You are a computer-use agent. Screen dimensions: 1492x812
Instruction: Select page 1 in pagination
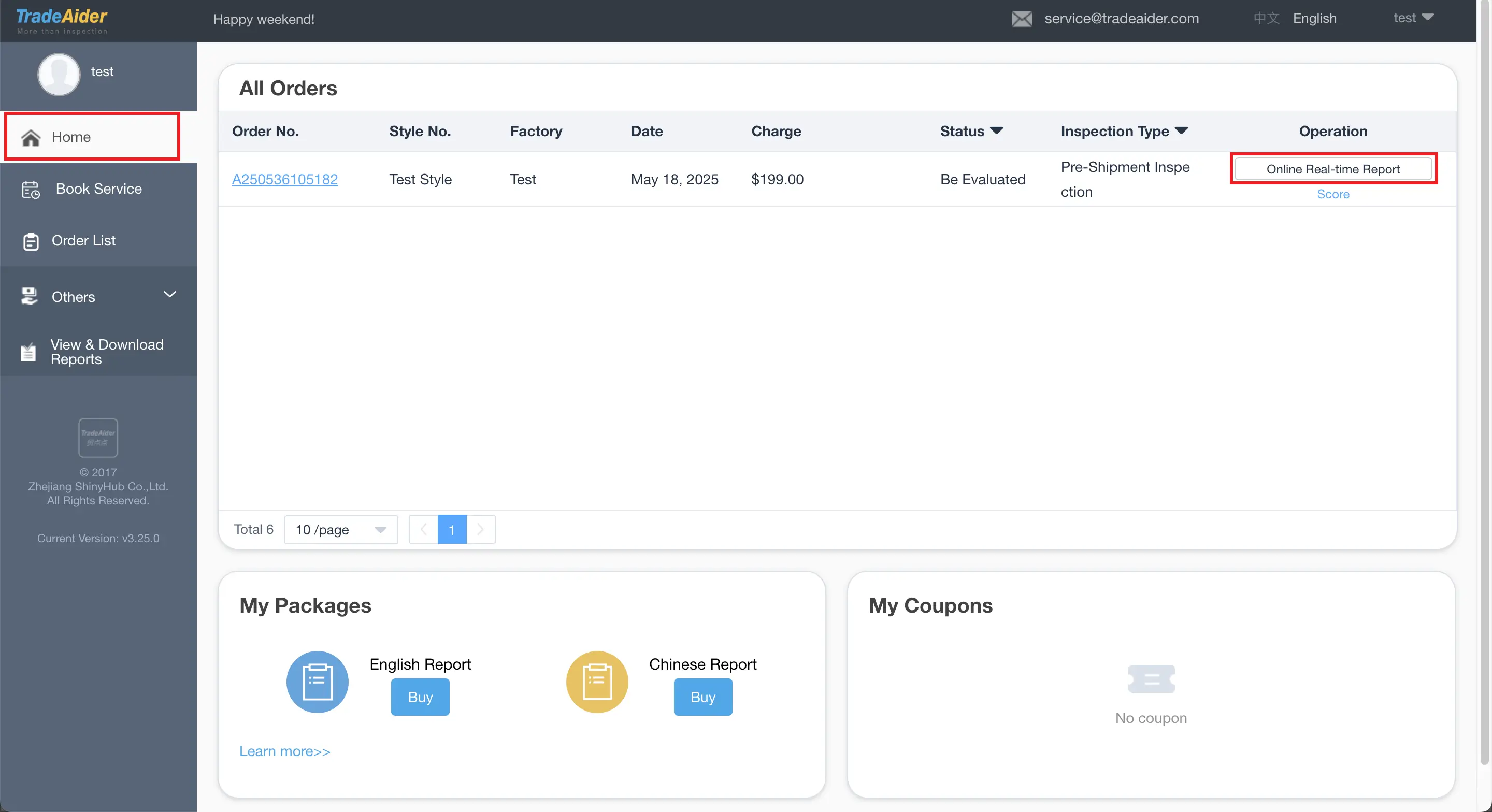pos(452,529)
